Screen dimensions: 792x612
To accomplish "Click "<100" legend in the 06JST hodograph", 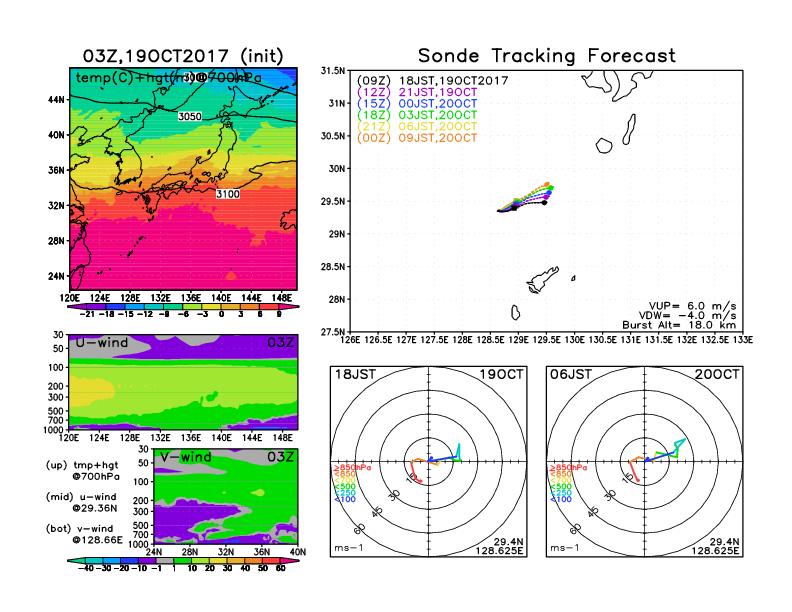I will [561, 499].
